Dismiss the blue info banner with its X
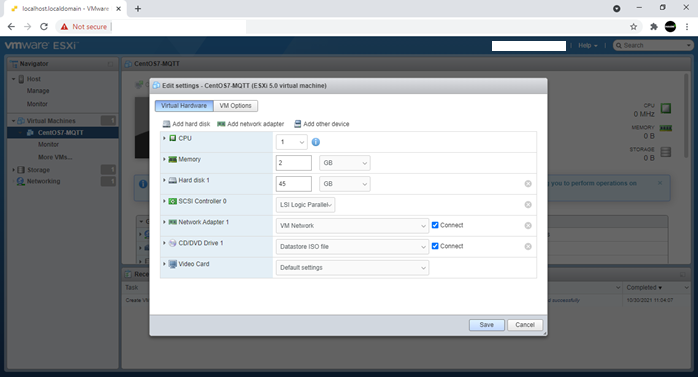The width and height of the screenshot is (698, 377). point(660,183)
